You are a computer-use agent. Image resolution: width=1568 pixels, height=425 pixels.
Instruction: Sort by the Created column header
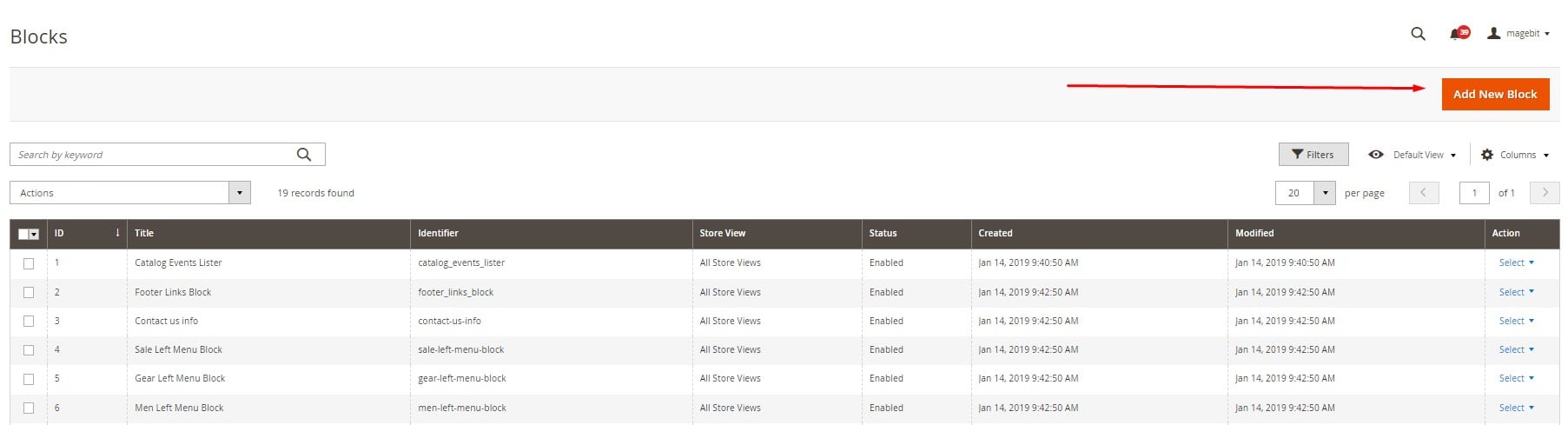pos(1100,233)
